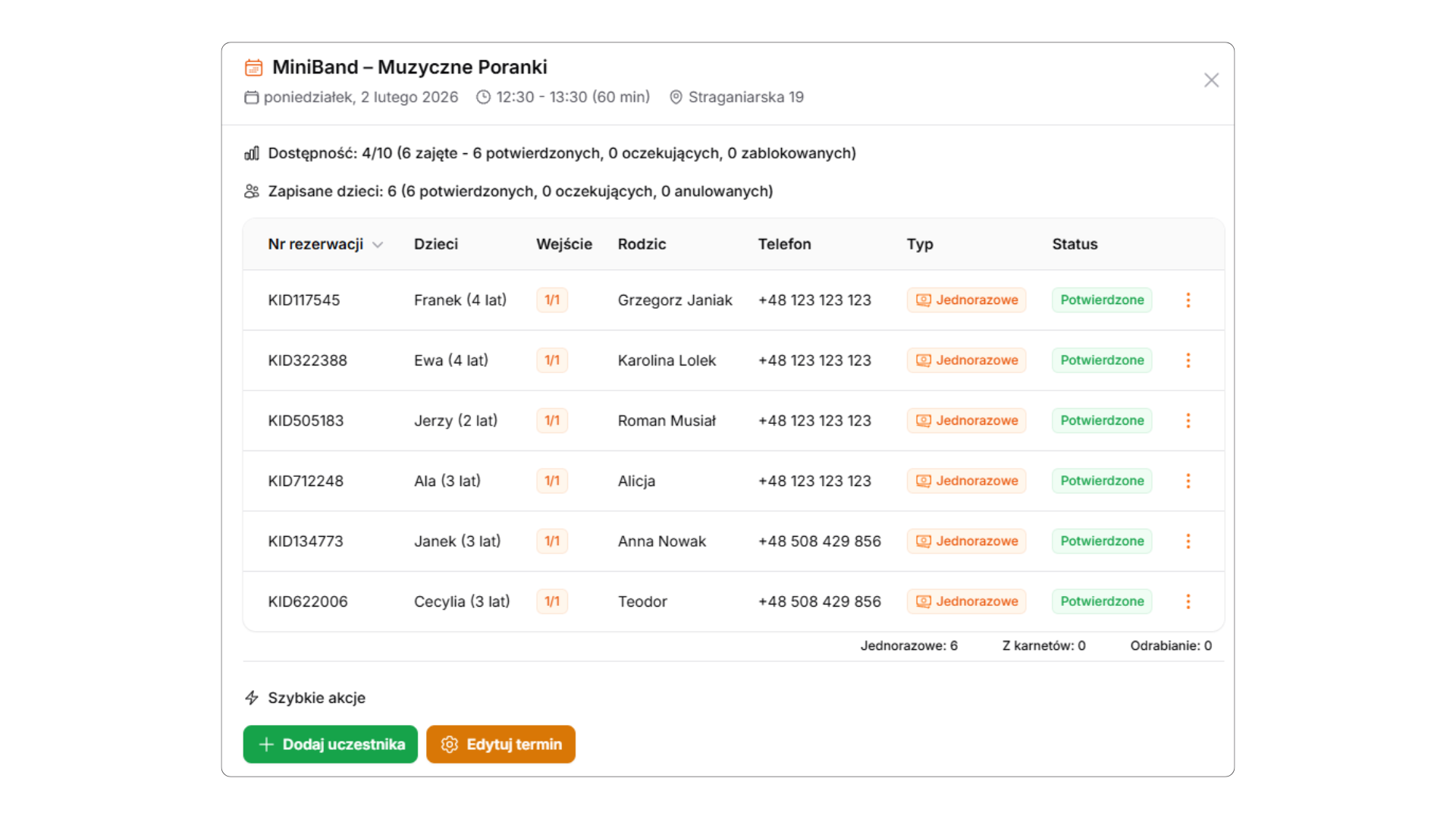Click the payment card icon in Franek's Jednorazowe badge

click(923, 300)
